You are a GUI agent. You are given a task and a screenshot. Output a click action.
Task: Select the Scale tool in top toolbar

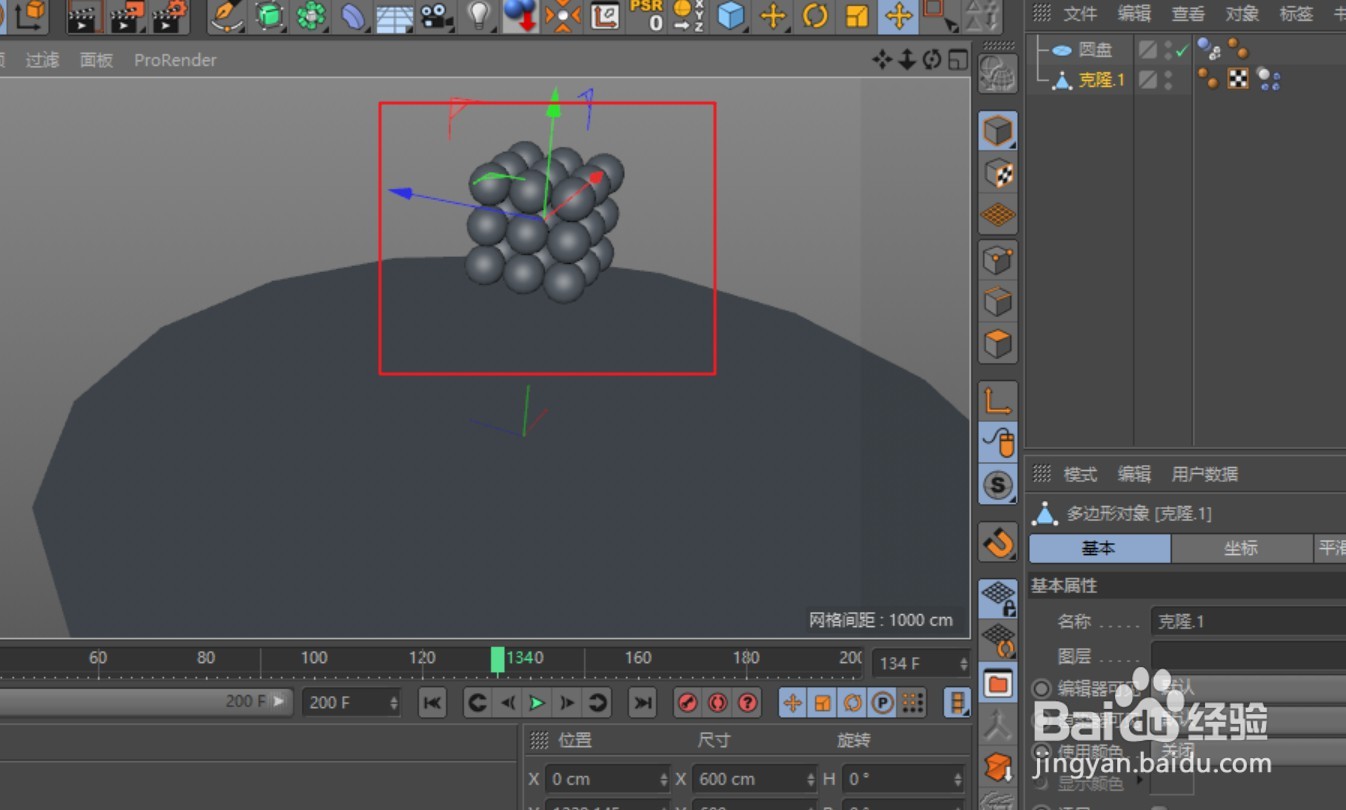857,16
